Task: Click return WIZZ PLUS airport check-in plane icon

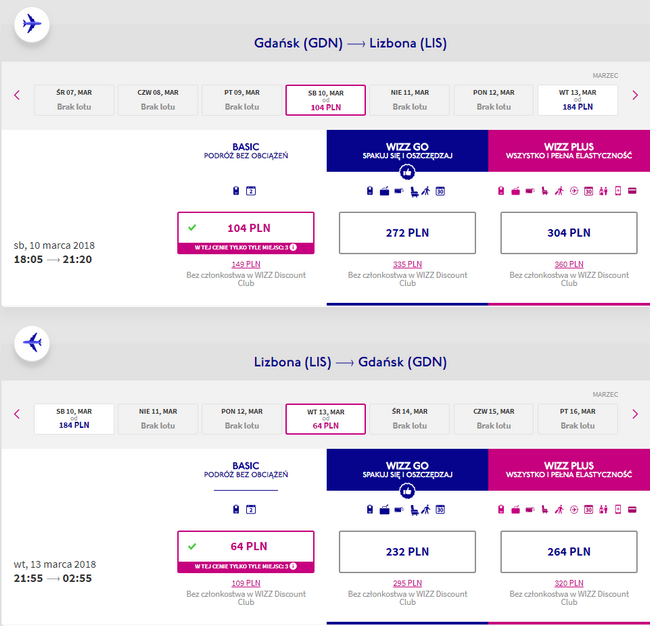Action: (574, 510)
